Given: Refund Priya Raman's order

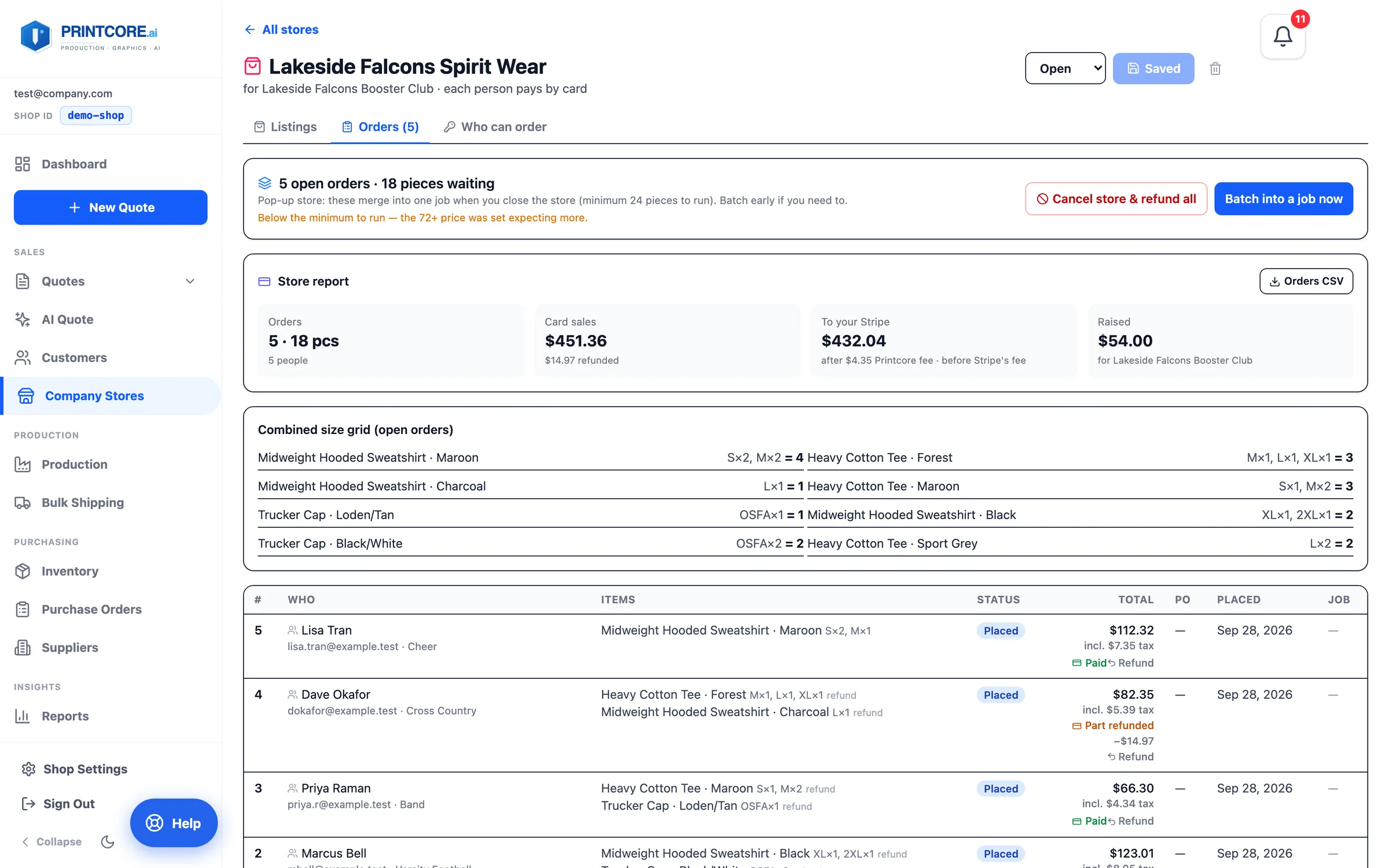Looking at the screenshot, I should (1130, 821).
